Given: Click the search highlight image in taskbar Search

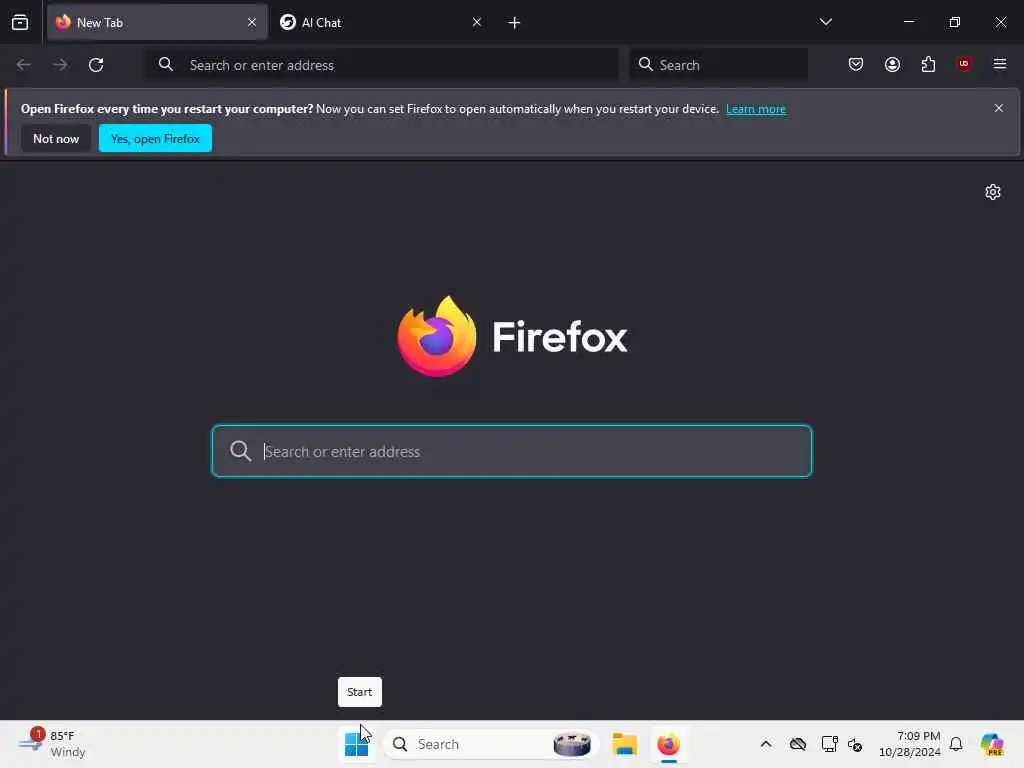Looking at the screenshot, I should point(571,744).
